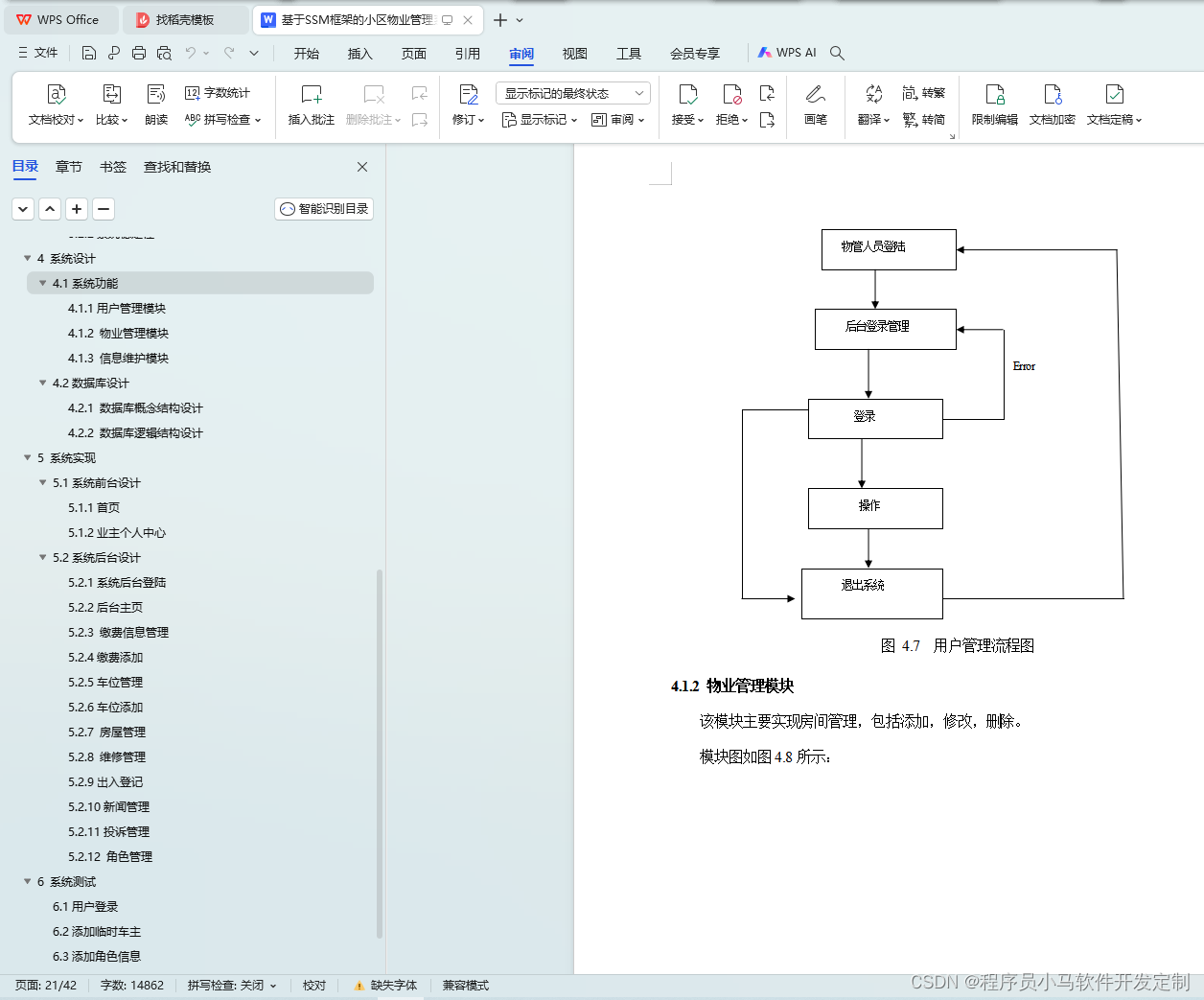Enable 限制编辑 restricted editing

996,105
